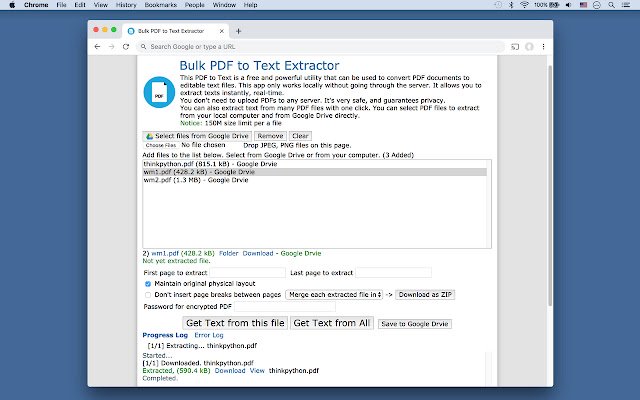Click Save to Google Drvie button
The image size is (640, 400).
(415, 324)
